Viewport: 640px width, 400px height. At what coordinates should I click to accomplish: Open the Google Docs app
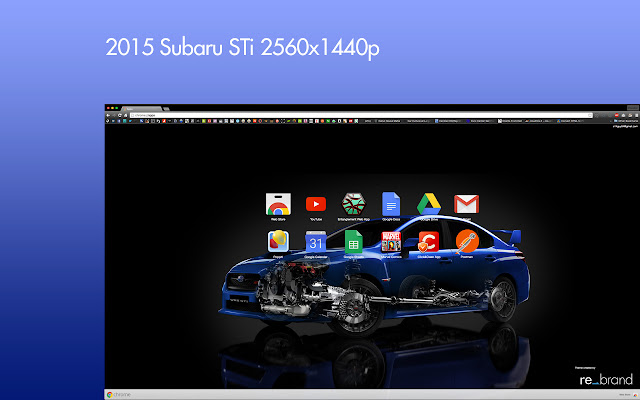[x=391, y=204]
